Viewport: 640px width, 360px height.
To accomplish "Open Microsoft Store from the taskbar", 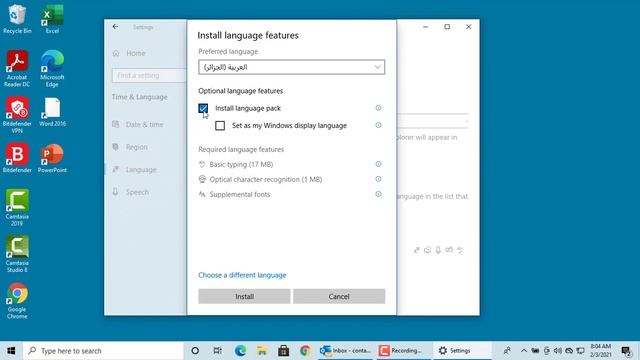I will [283, 351].
